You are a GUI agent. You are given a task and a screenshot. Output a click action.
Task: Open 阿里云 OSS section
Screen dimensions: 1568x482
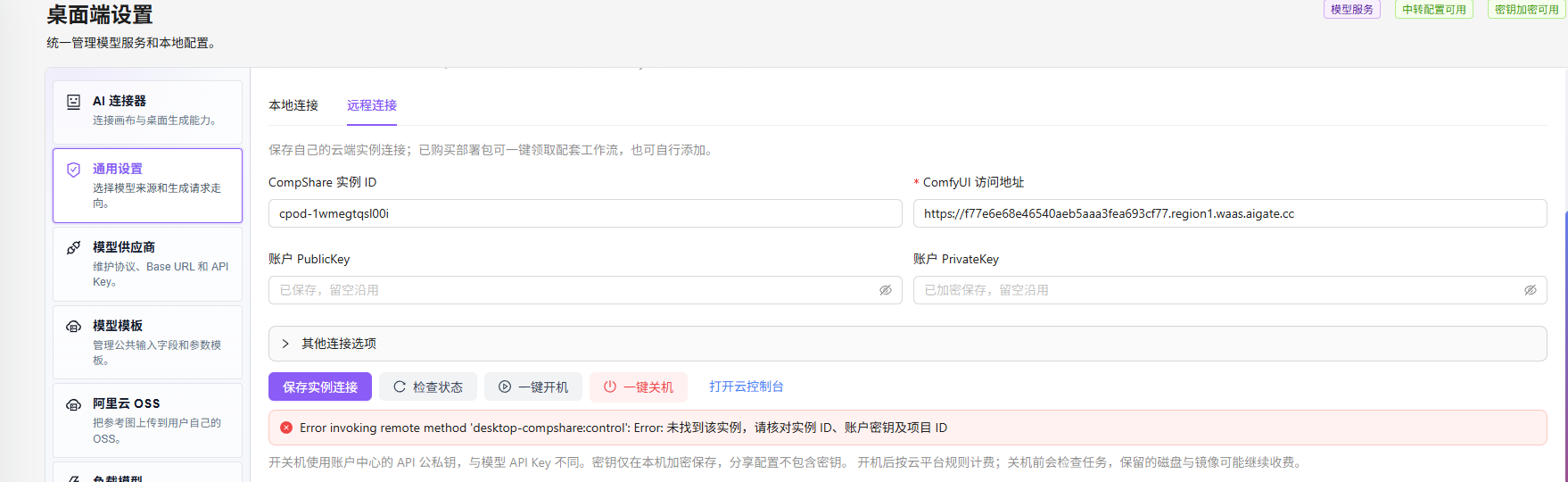[147, 420]
